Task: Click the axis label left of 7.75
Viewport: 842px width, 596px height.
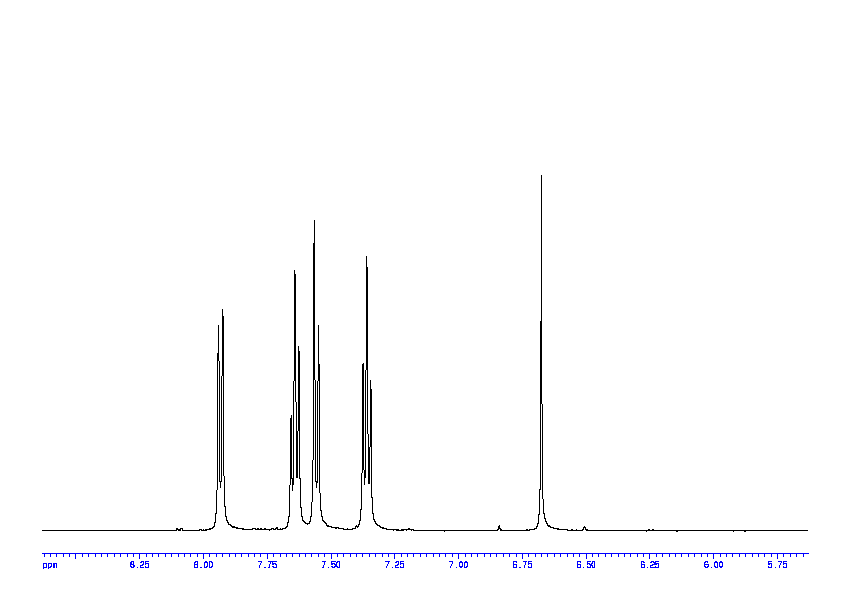Action: (x=203, y=565)
